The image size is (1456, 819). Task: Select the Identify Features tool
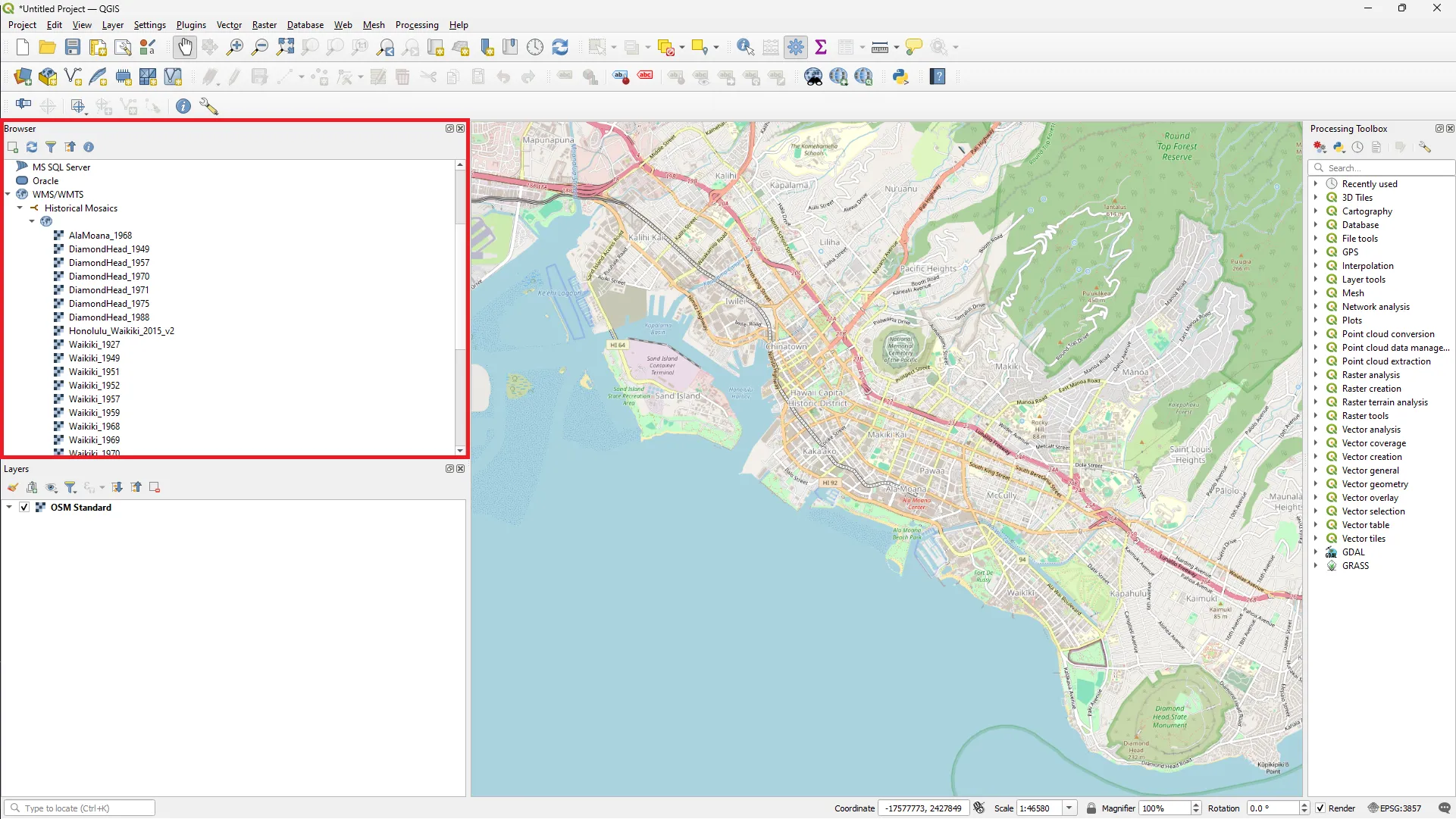point(745,47)
